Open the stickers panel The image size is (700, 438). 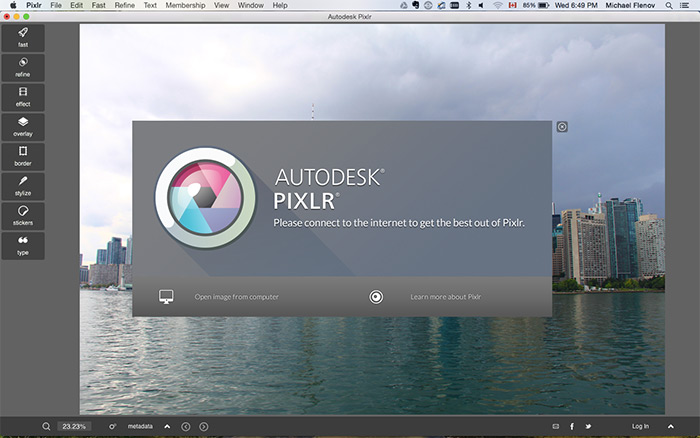[23, 214]
